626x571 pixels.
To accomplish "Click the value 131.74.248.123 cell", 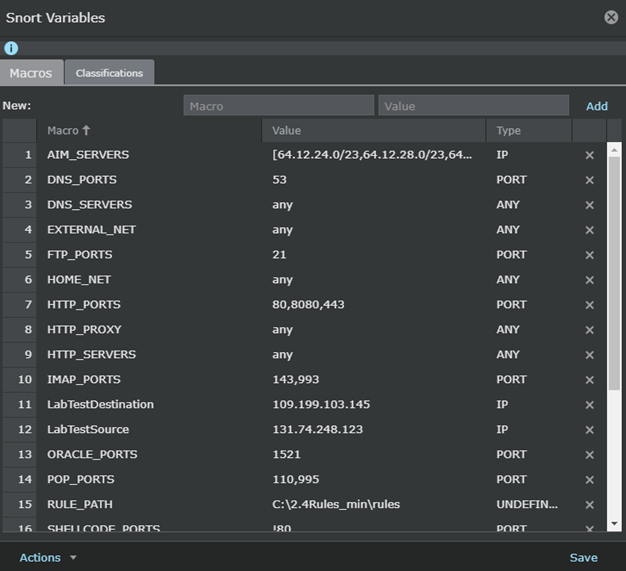I will [x=374, y=429].
